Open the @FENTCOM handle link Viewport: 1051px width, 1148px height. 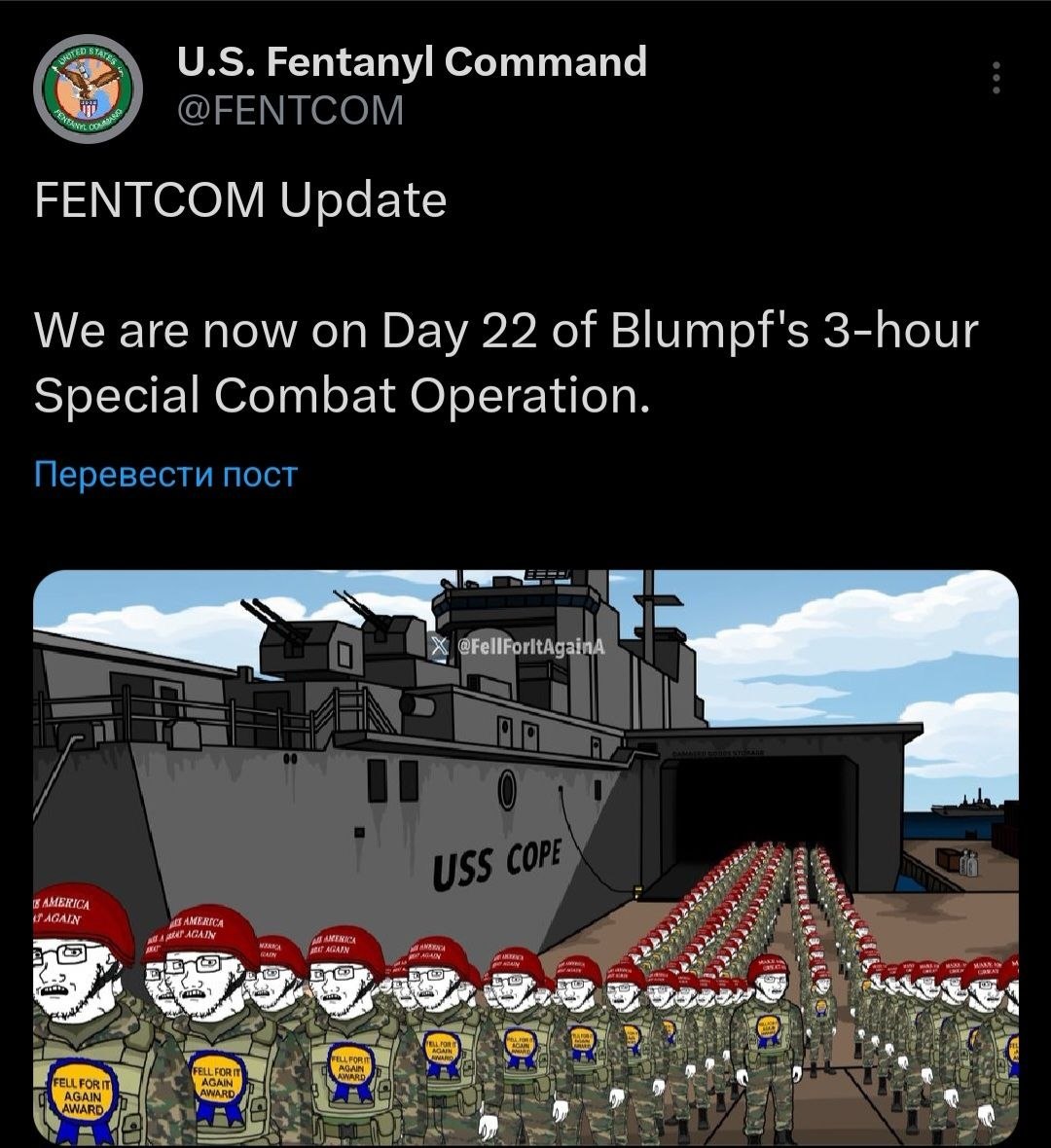pyautogui.click(x=291, y=111)
